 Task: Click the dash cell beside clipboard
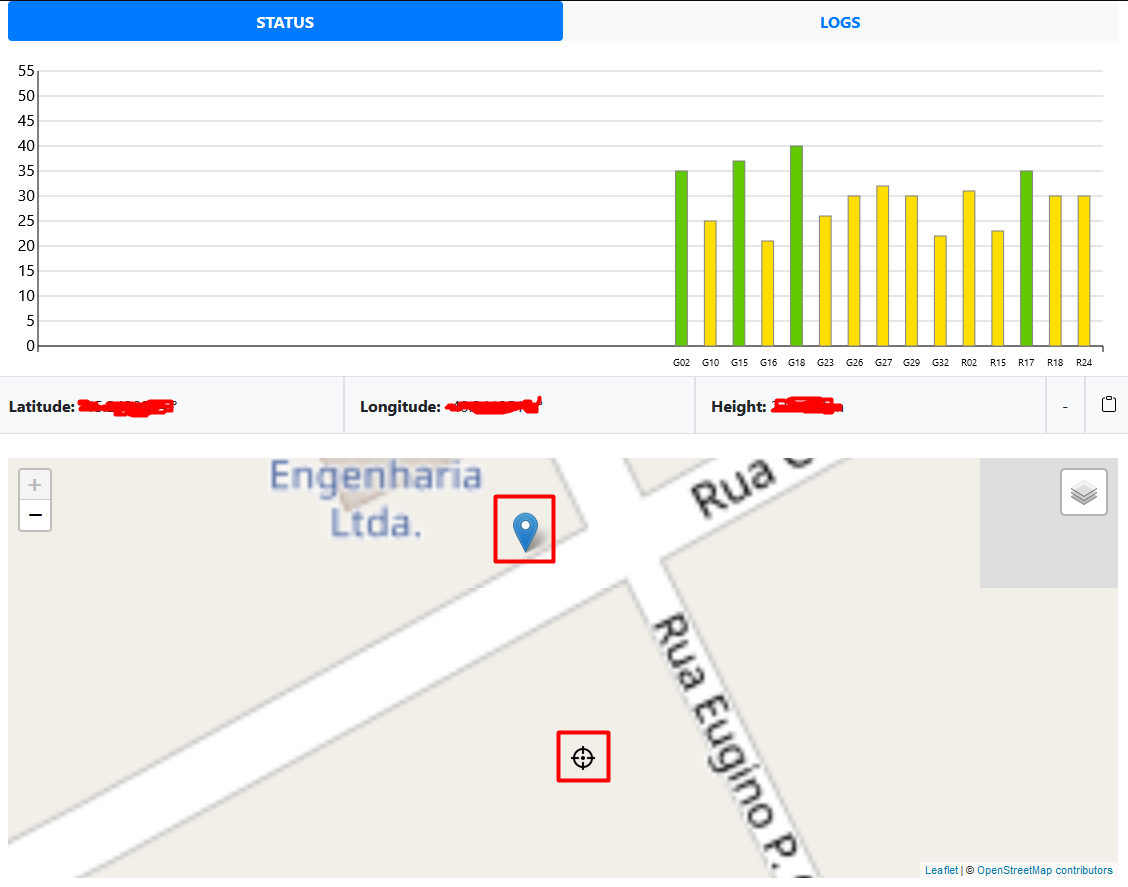tap(1065, 406)
